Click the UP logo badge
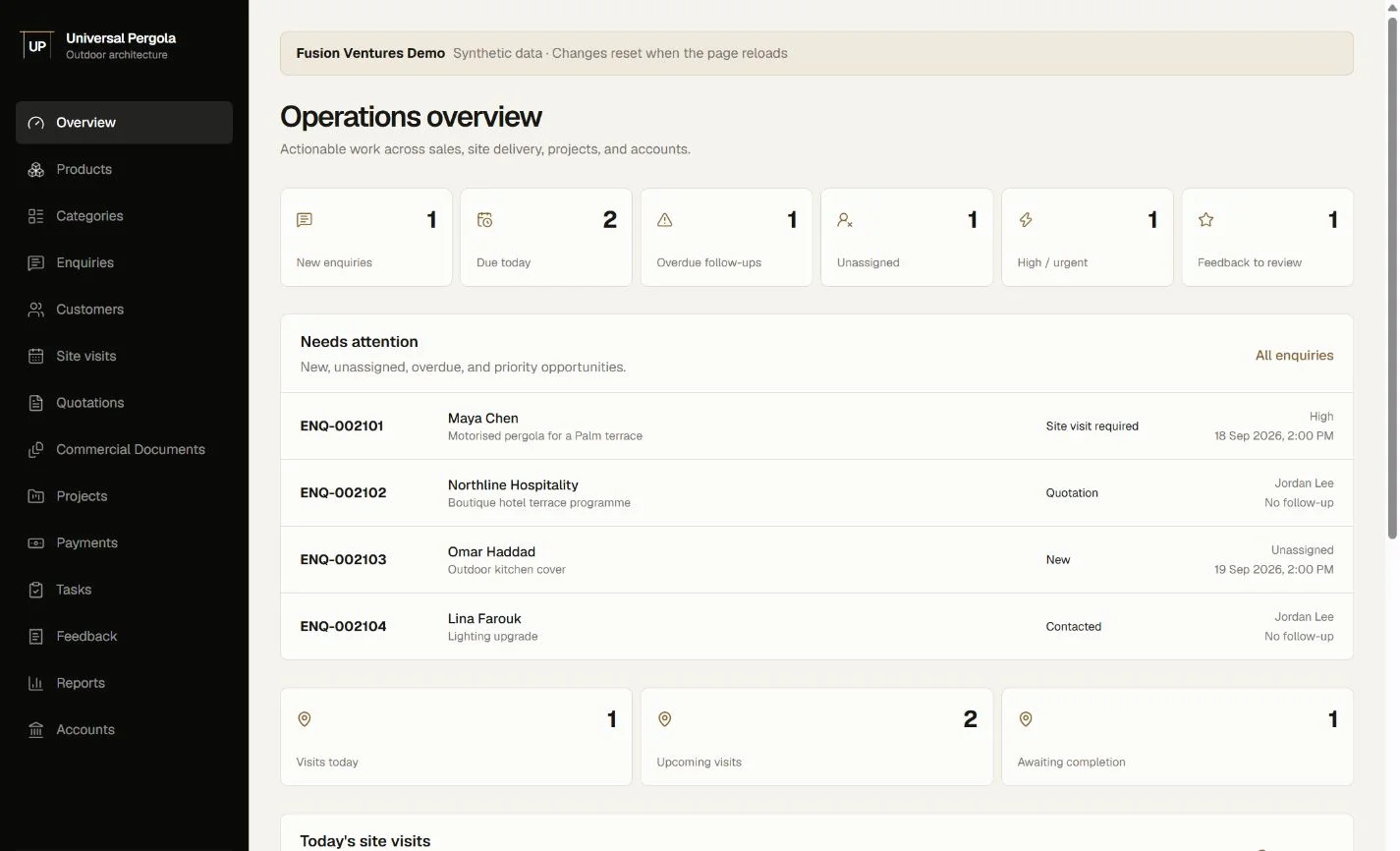This screenshot has height=851, width=1400. click(36, 45)
